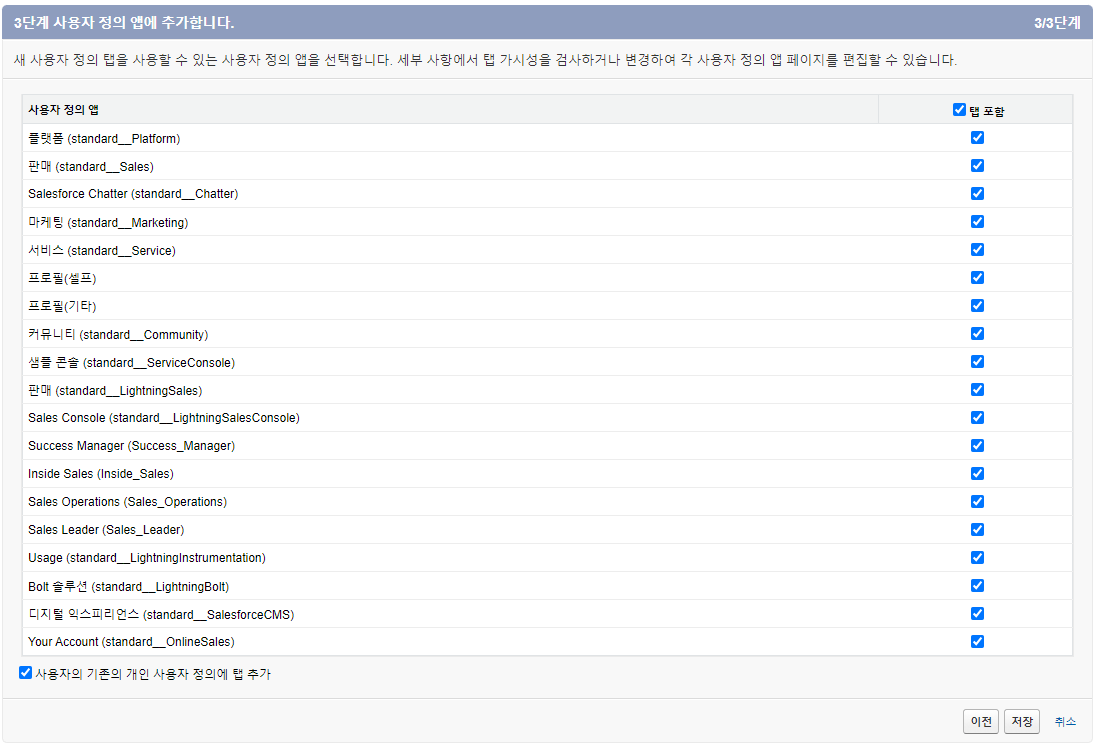
Task: Toggle checkbox for 서비스 (standard__Service)
Action: coord(977,249)
